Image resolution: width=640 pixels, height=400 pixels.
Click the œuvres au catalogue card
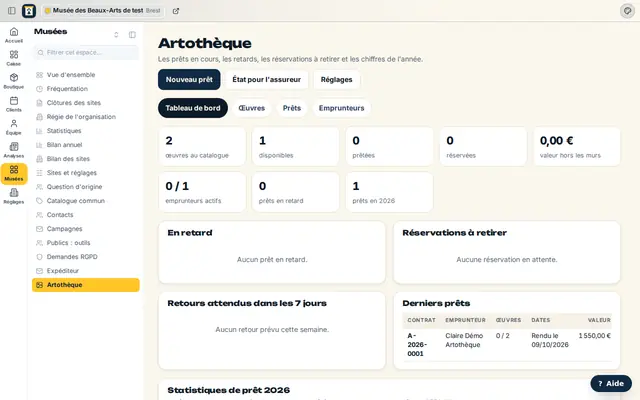click(202, 147)
